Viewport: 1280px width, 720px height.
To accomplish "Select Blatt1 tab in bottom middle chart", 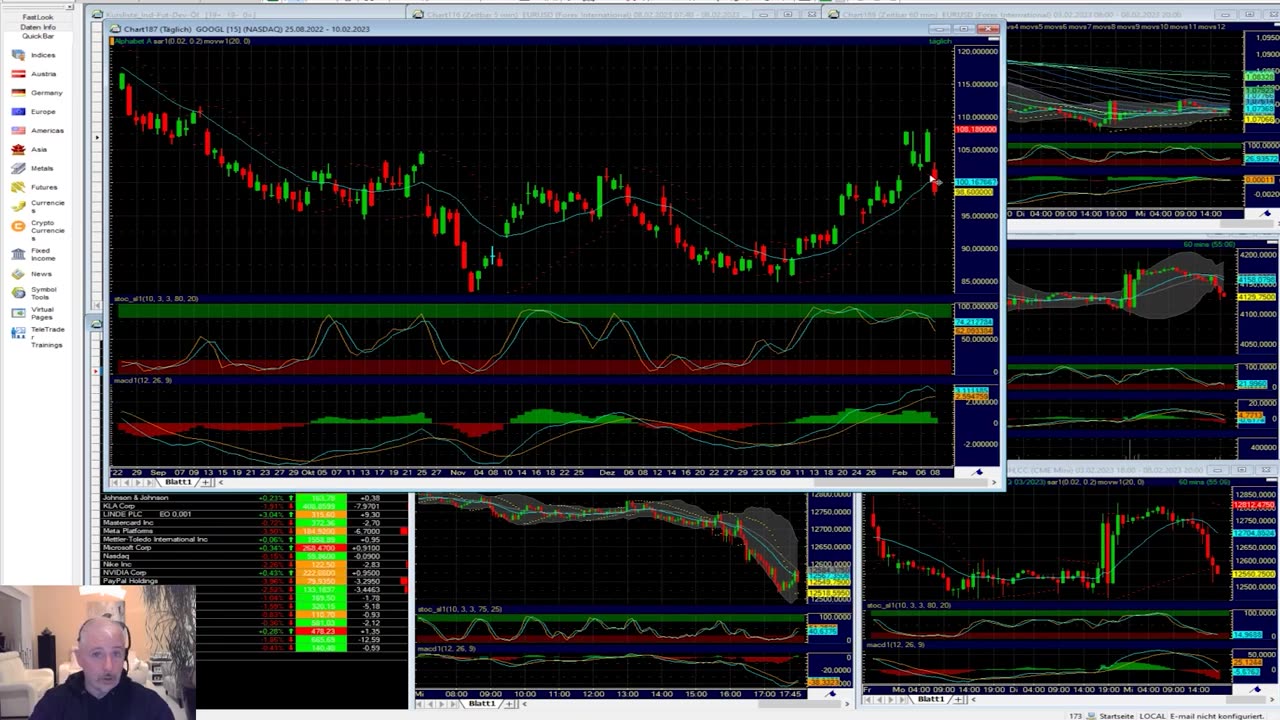I will point(482,703).
